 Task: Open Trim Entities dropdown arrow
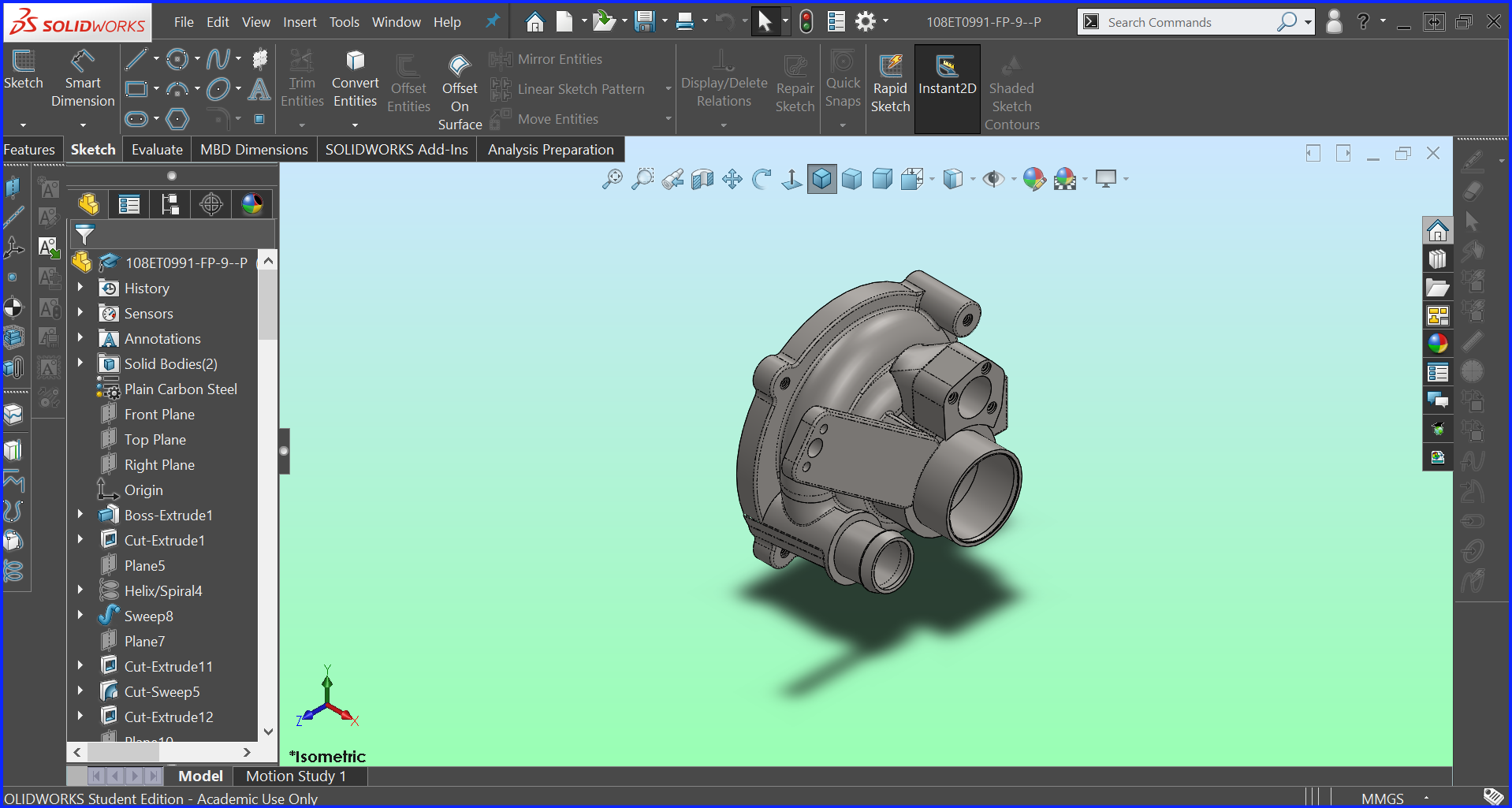click(x=302, y=125)
